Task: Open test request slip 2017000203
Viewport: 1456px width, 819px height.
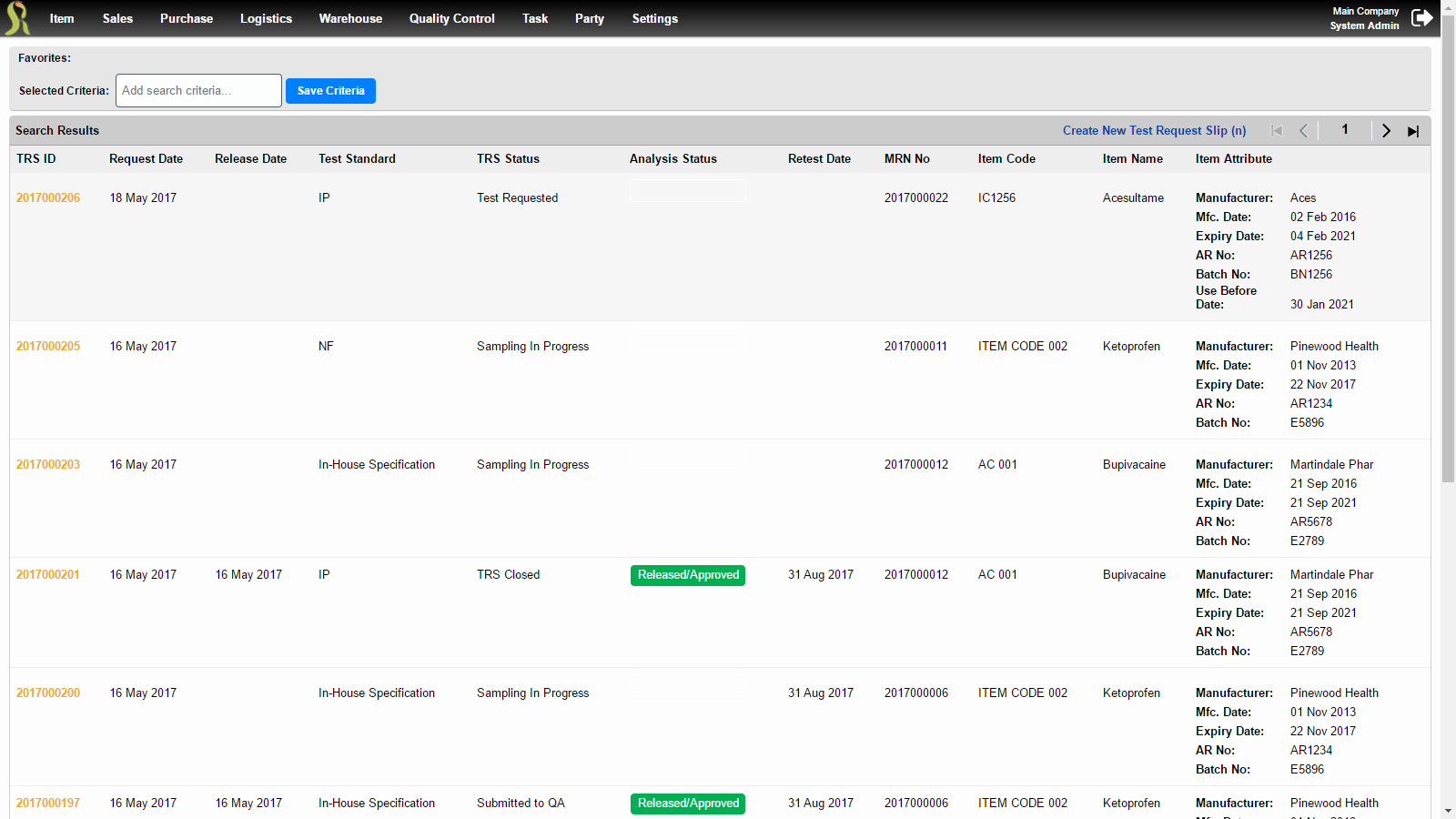Action: (x=47, y=464)
